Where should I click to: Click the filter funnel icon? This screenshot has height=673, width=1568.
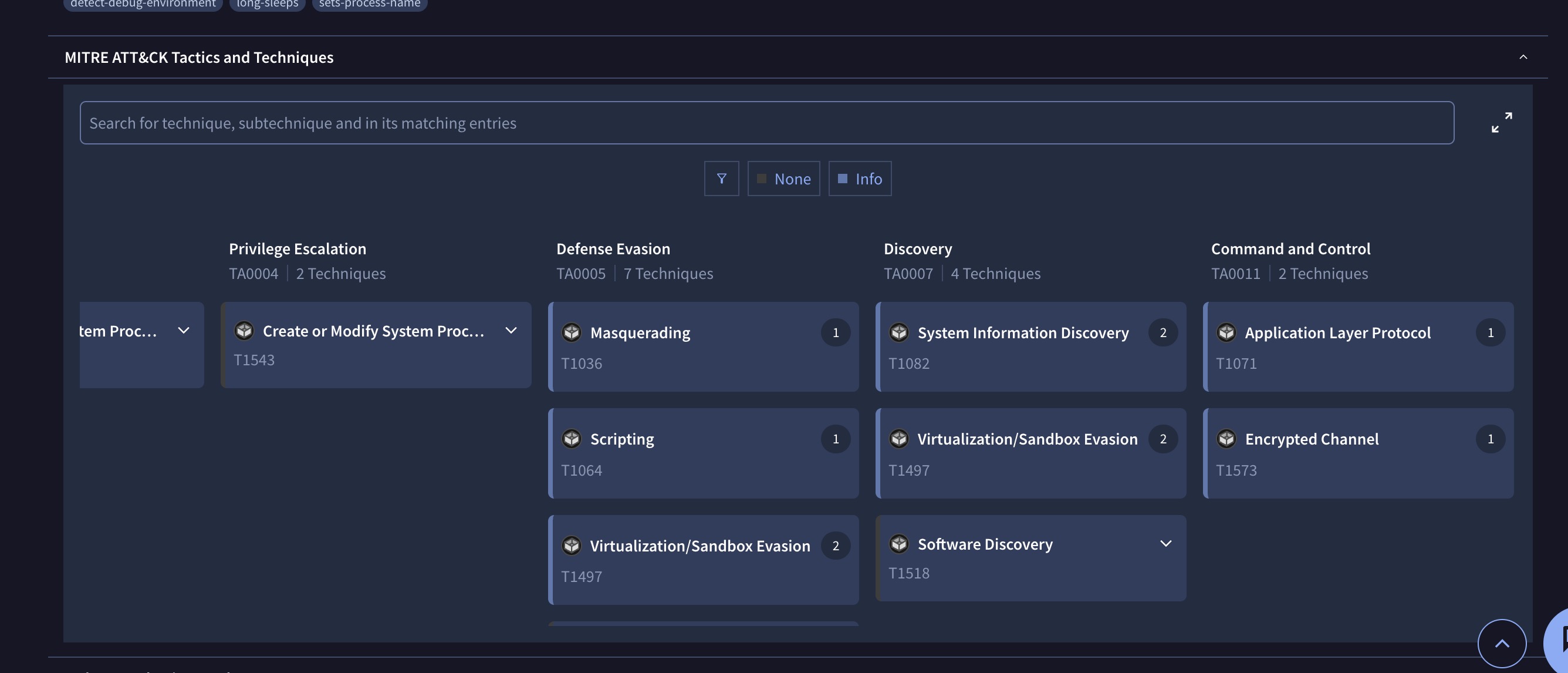[721, 179]
